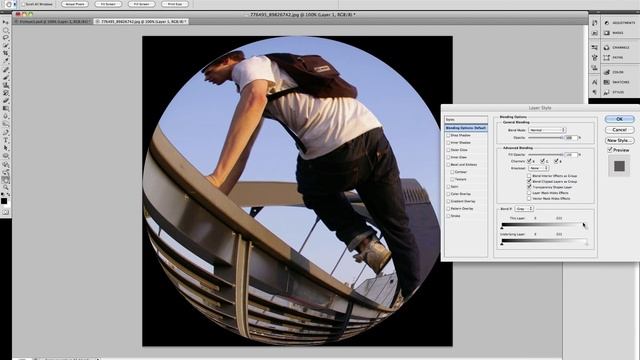This screenshot has width=640, height=360.
Task: Click the Fill Opacity slider track
Action: [546, 155]
